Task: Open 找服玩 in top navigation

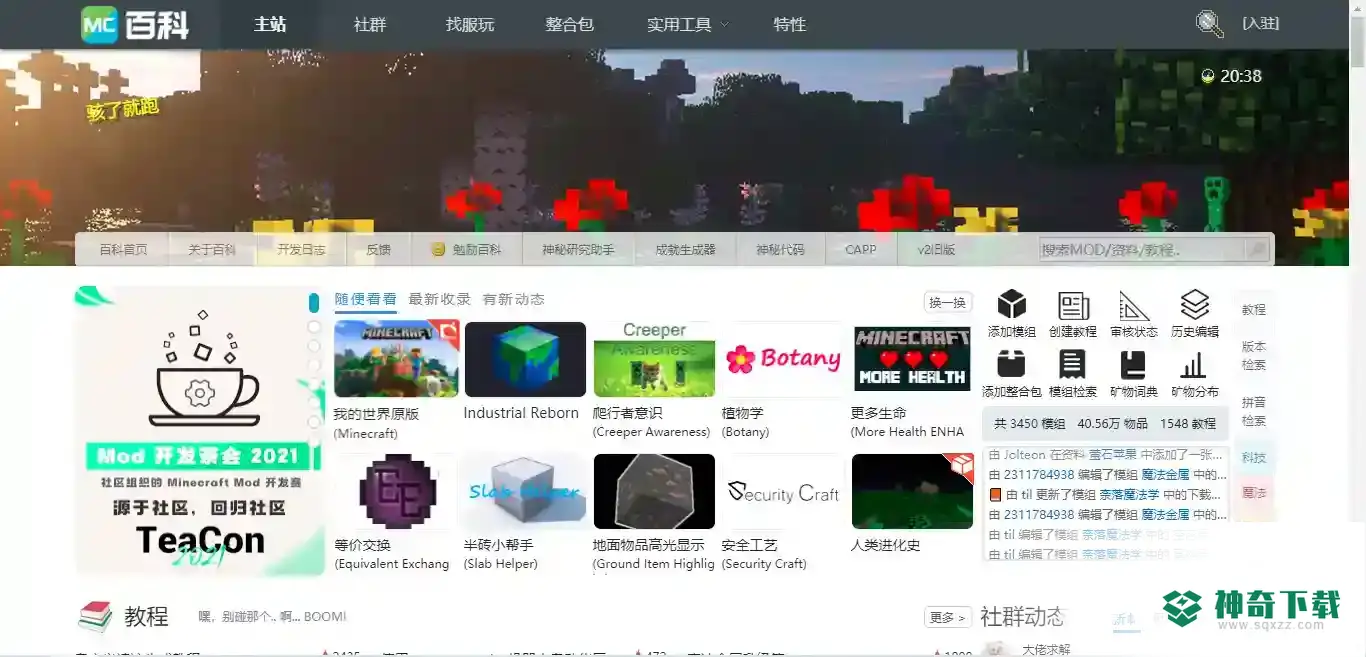Action: [470, 25]
